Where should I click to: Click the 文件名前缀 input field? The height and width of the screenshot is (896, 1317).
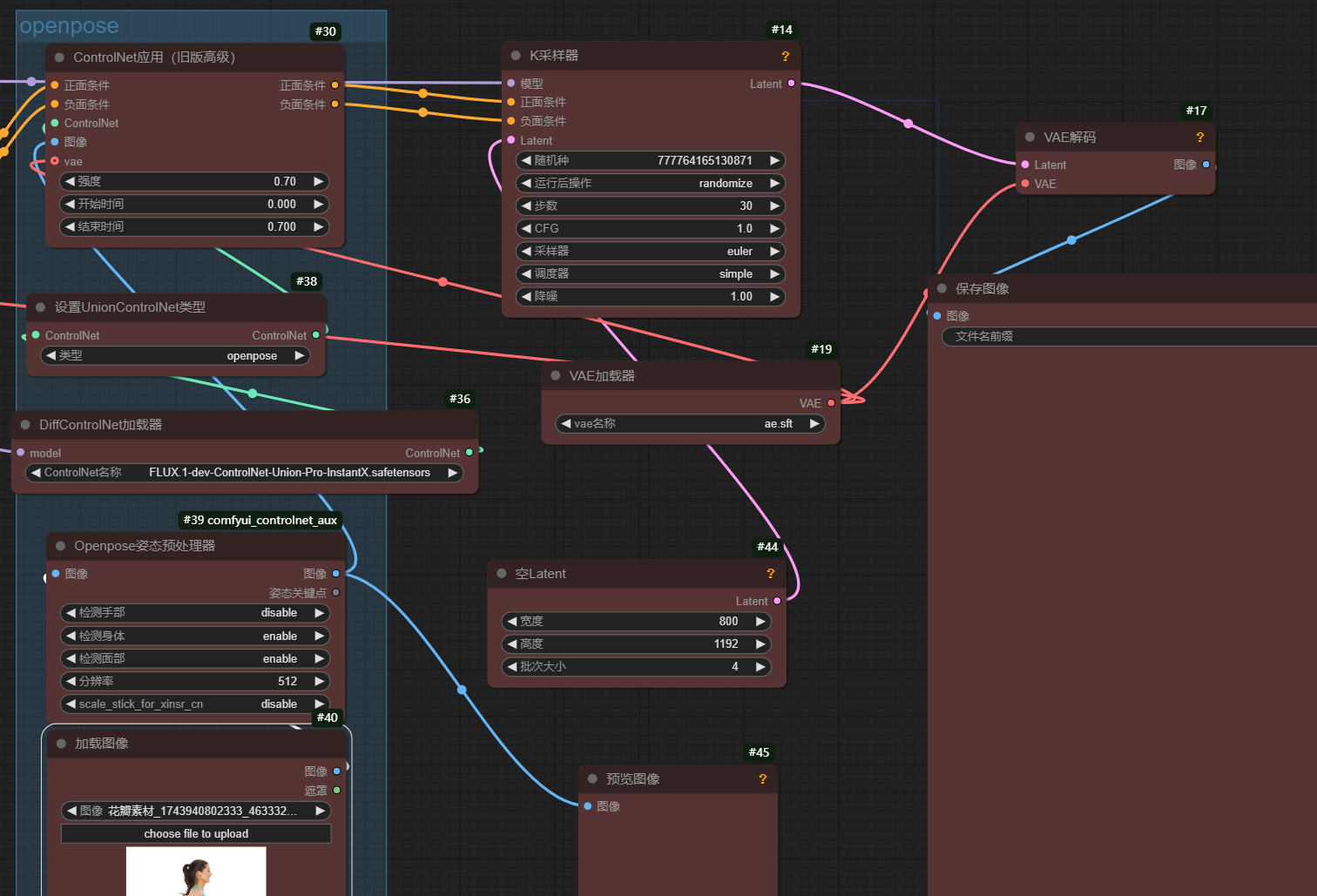[x=1130, y=336]
